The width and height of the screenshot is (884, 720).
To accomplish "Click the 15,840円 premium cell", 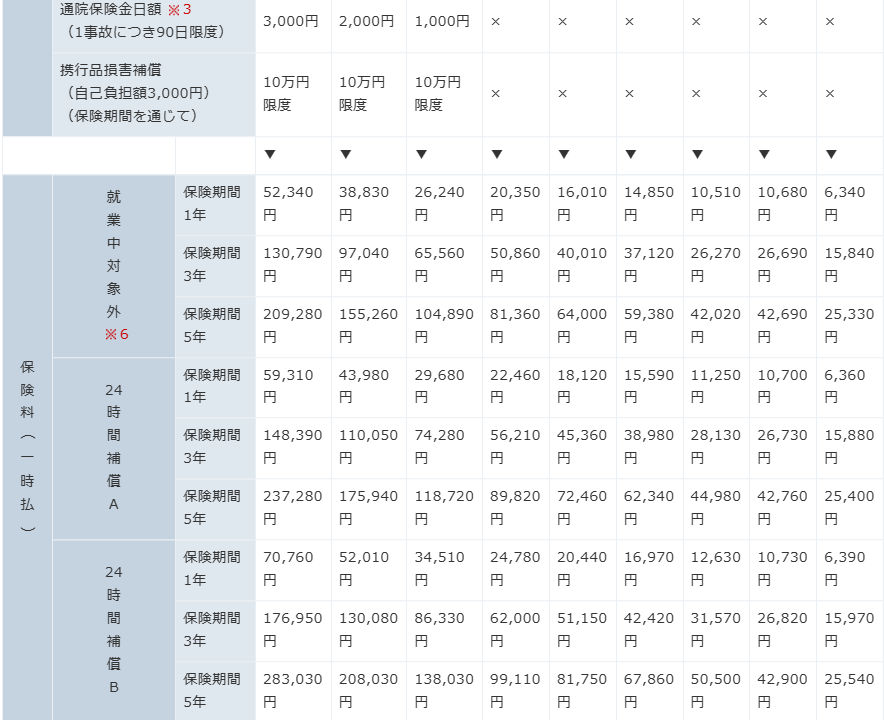I will point(850,266).
